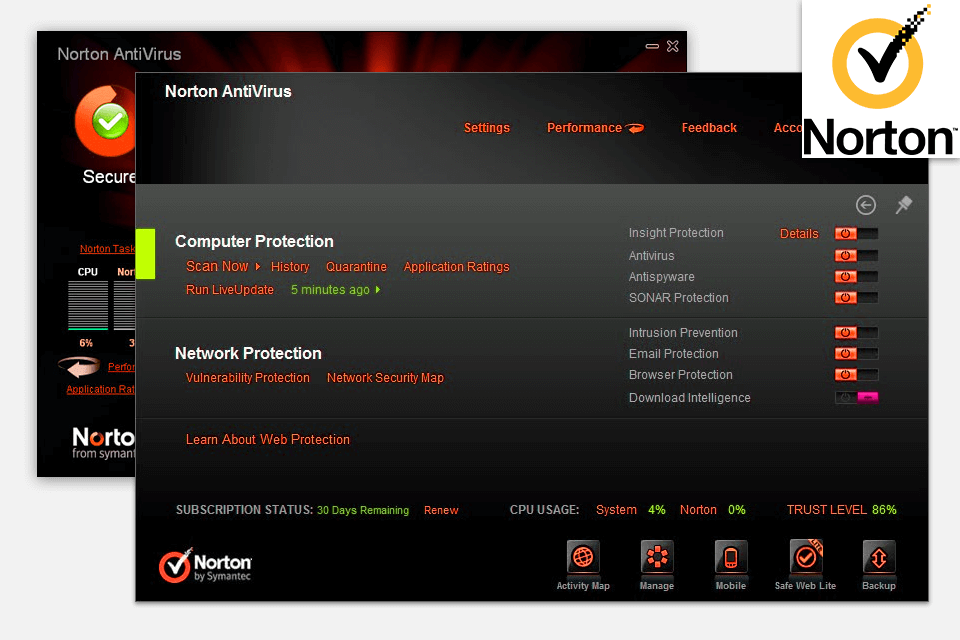Click green Secure checkmark in back window
This screenshot has width=960, height=640.
110,121
